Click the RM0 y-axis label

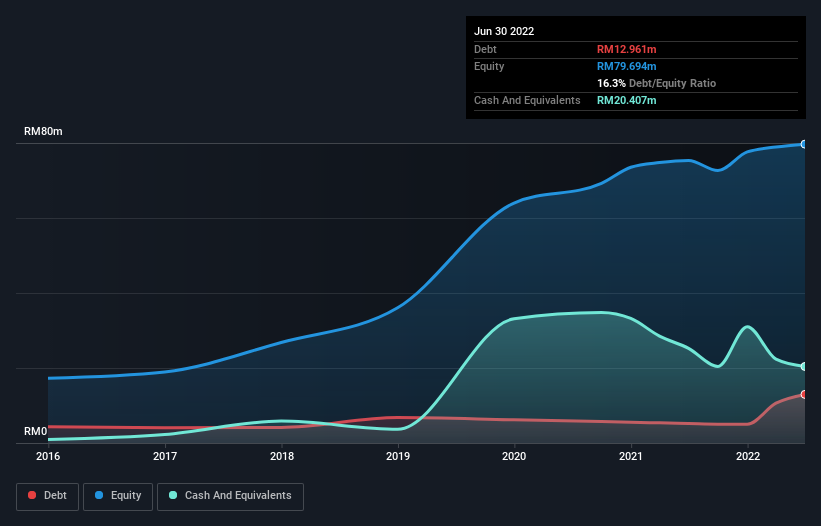click(x=36, y=431)
